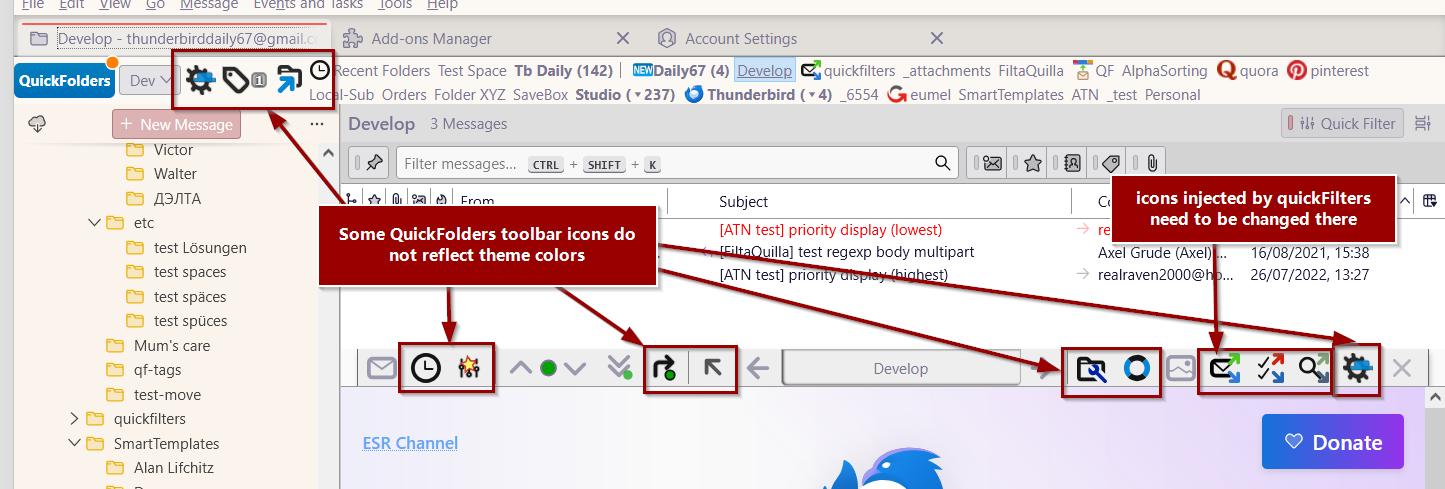Click the quickFilters checkmarks with arrows icon
This screenshot has height=489, width=1445.
click(x=1270, y=369)
